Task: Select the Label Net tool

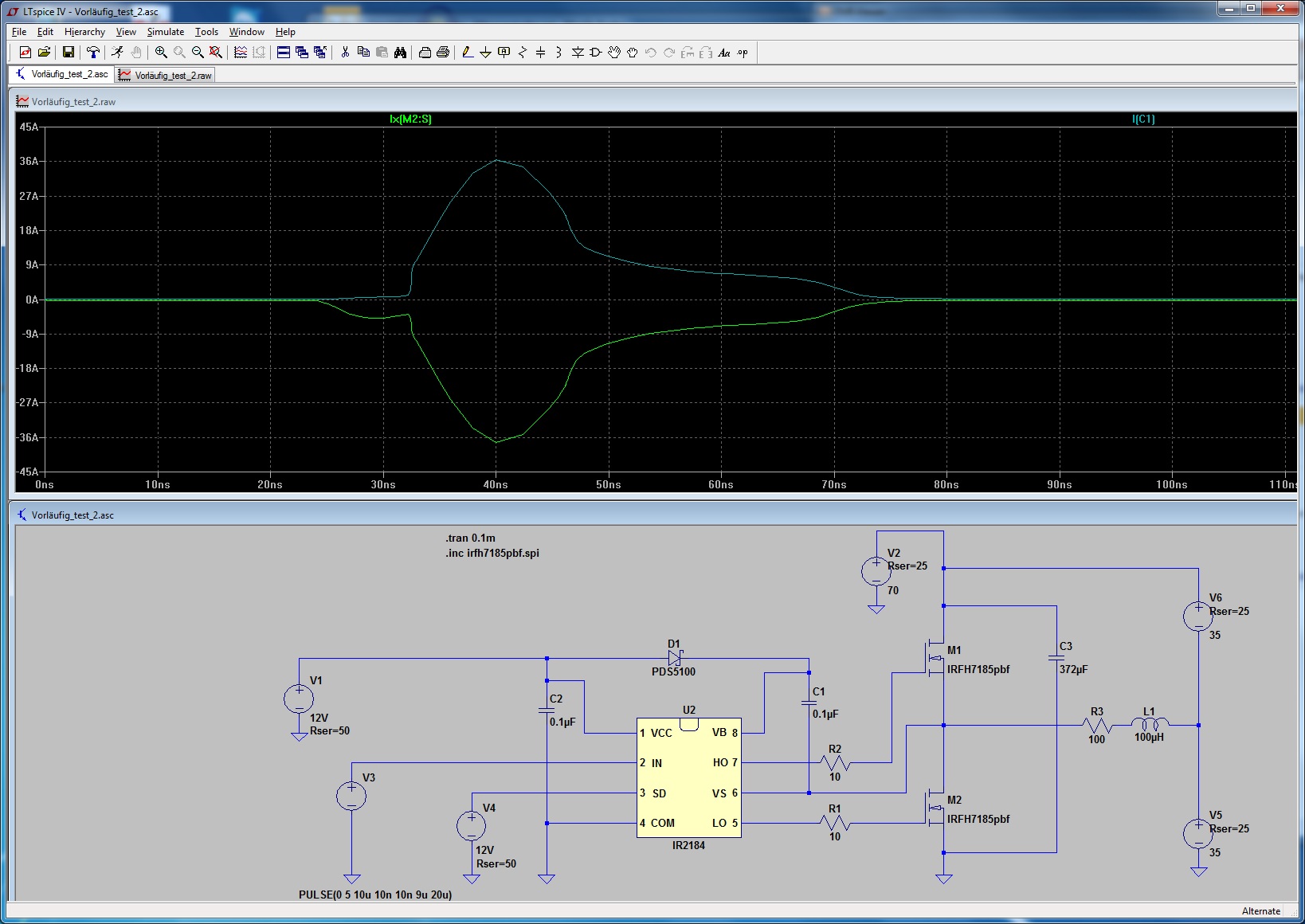Action: click(x=504, y=53)
